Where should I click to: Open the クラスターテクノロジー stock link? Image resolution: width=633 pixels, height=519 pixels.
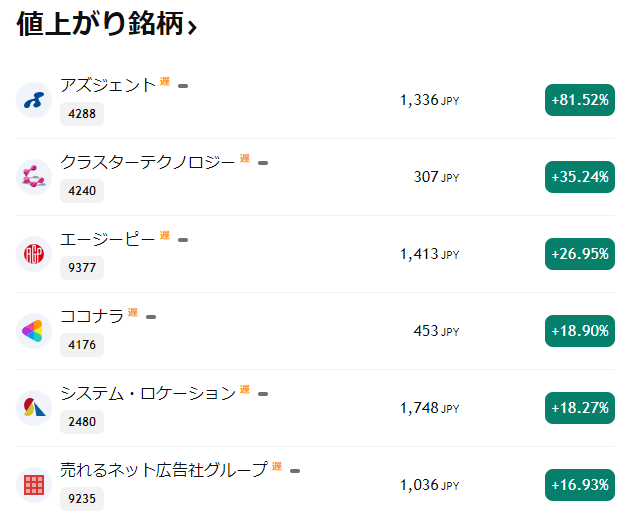click(x=148, y=163)
